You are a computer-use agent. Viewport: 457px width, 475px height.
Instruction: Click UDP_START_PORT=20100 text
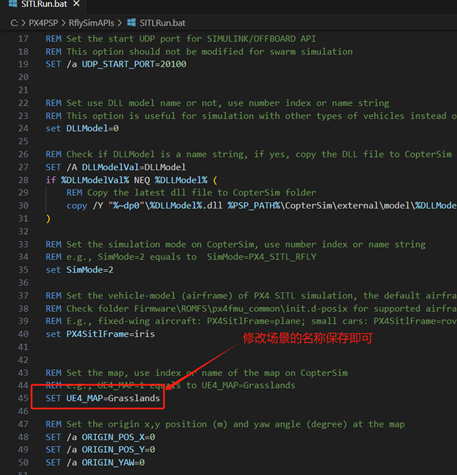[x=134, y=64]
